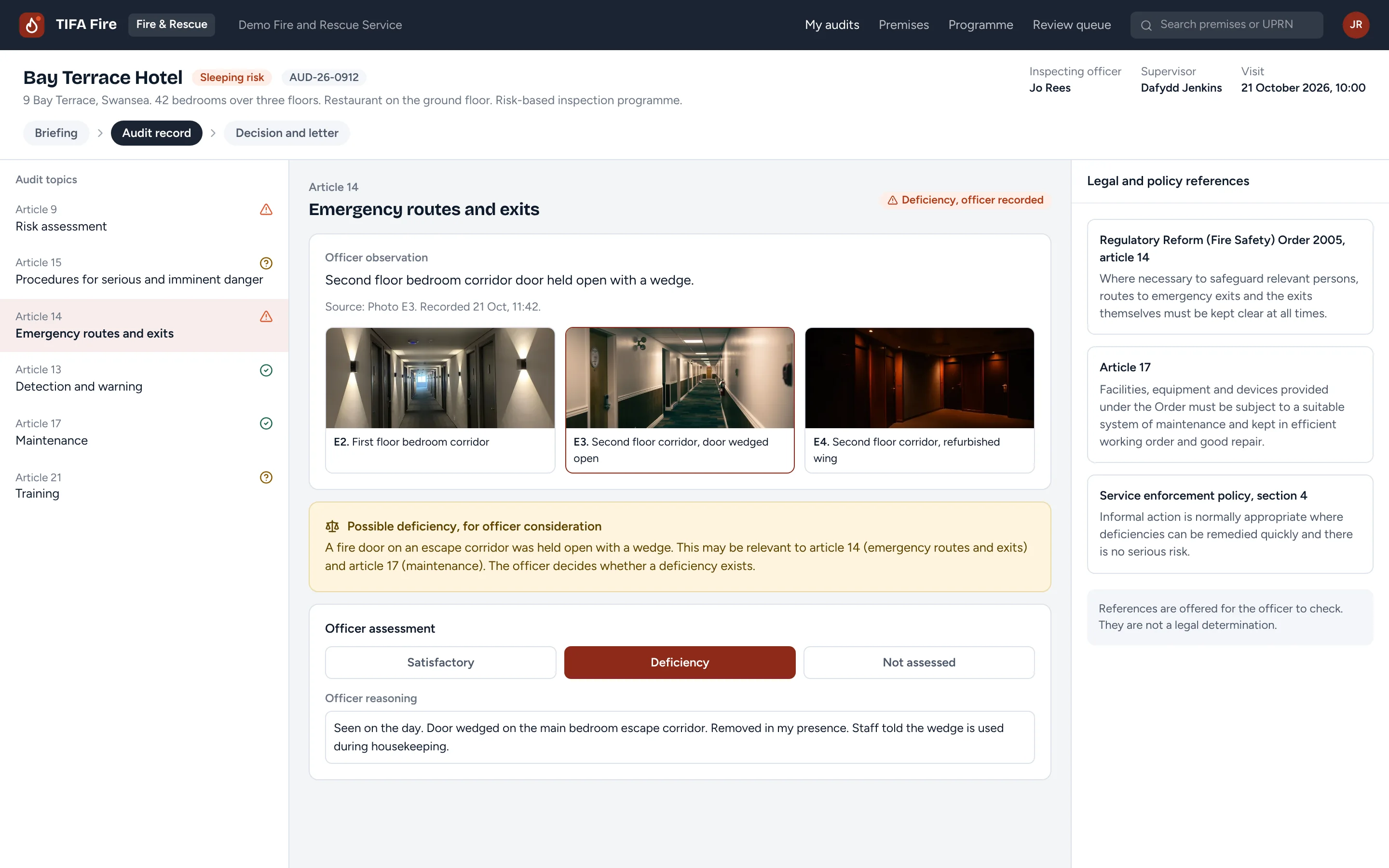Go to the Briefing step
1389x868 pixels.
coord(55,133)
